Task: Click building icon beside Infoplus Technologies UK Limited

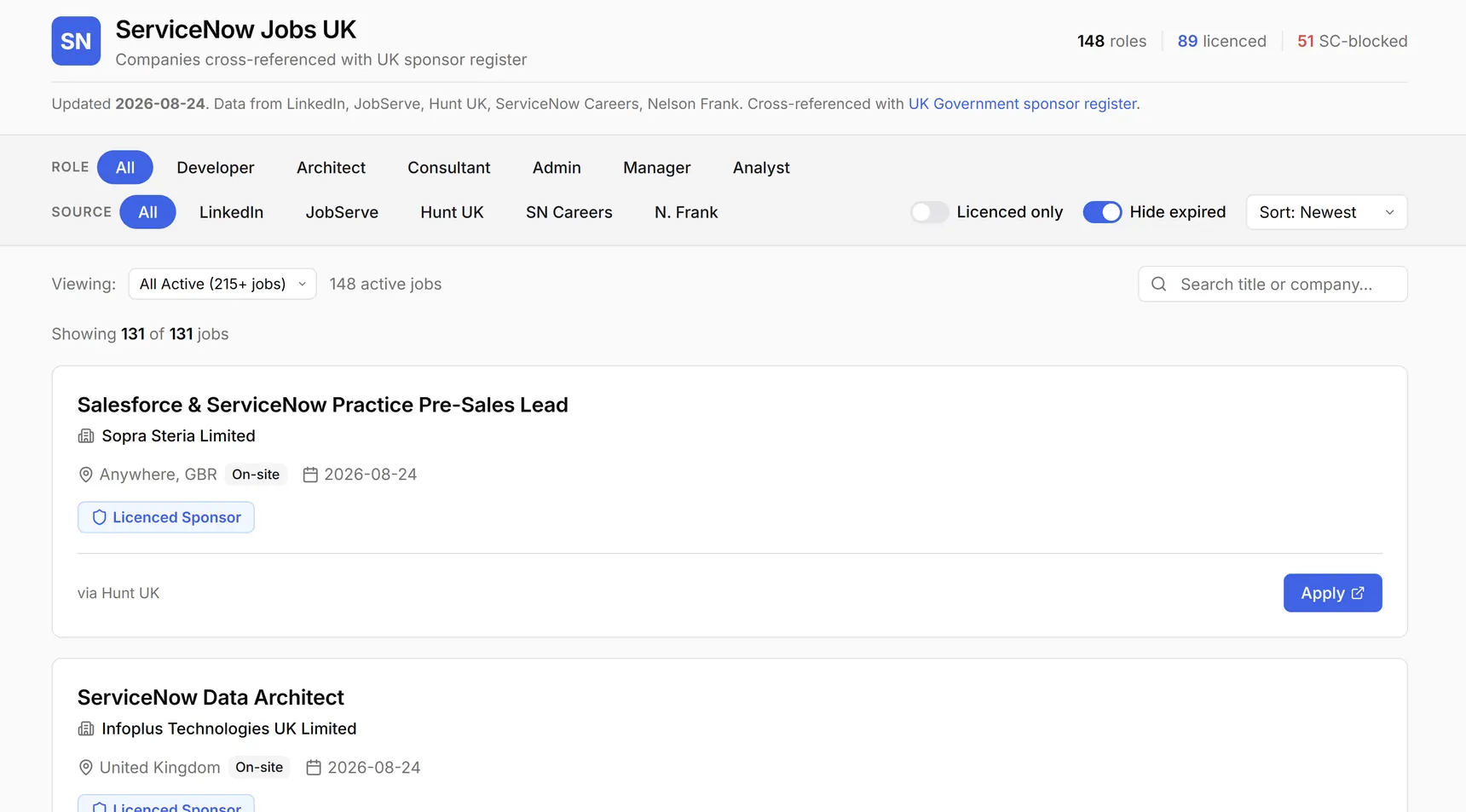Action: 86,728
